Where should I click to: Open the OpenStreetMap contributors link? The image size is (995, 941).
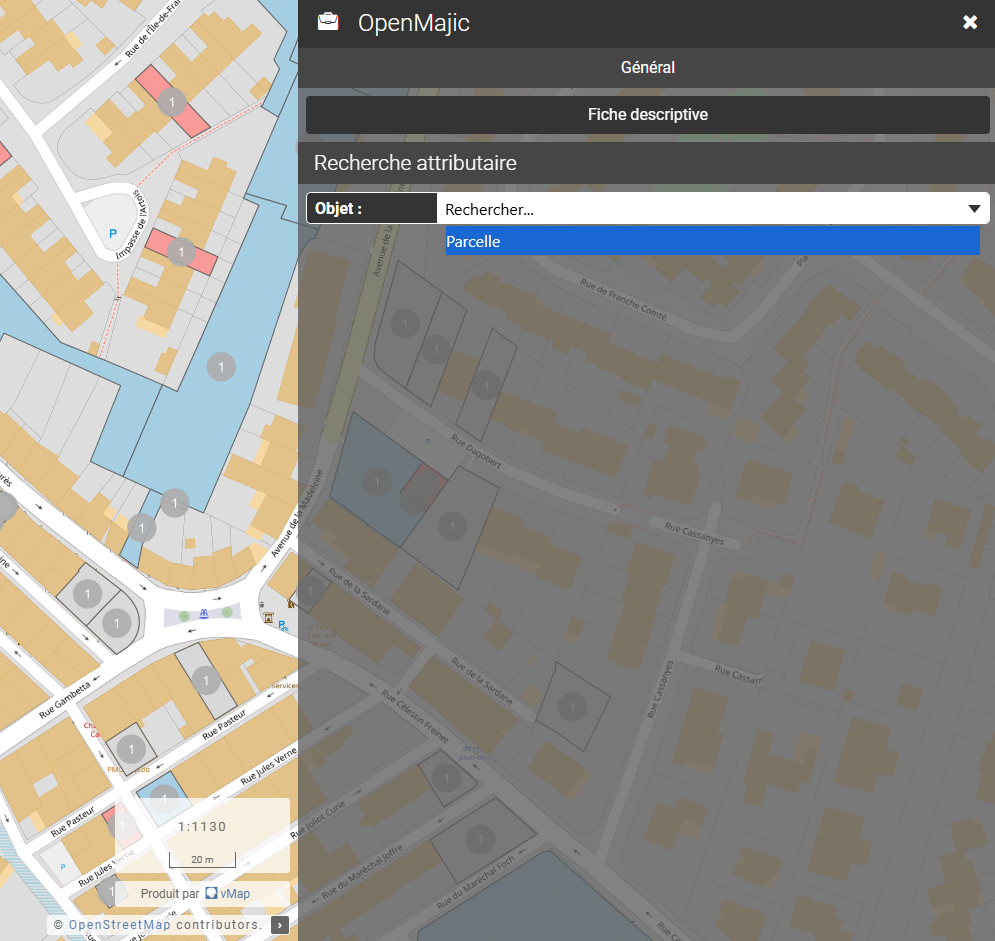(119, 925)
